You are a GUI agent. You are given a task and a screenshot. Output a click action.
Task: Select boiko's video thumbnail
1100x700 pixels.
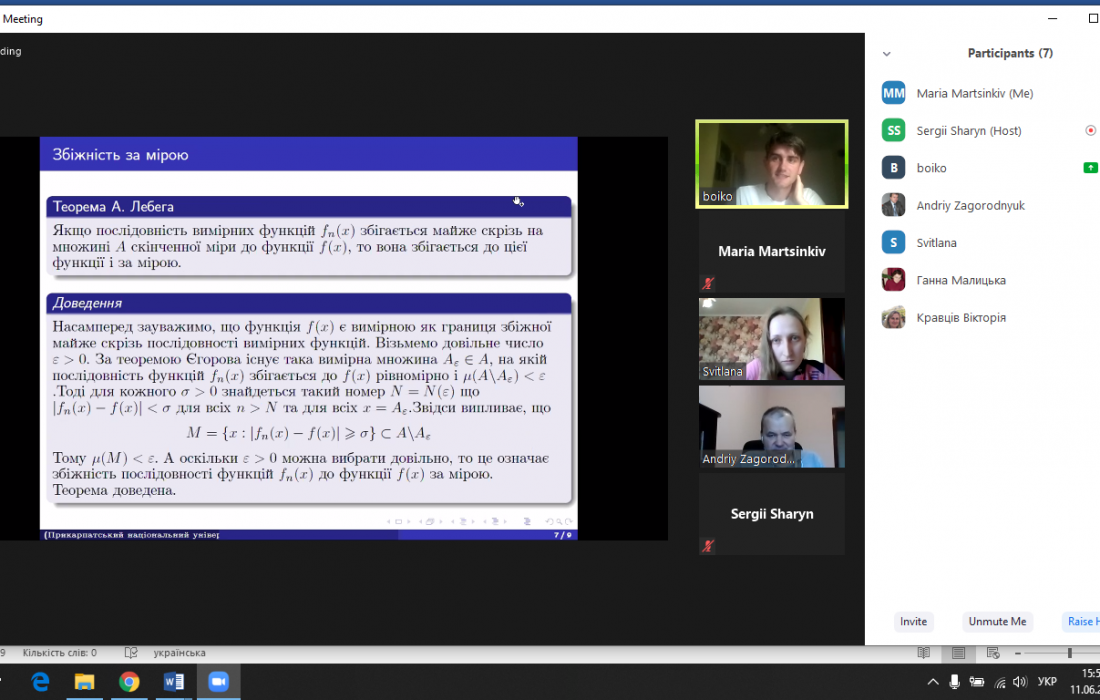point(771,164)
